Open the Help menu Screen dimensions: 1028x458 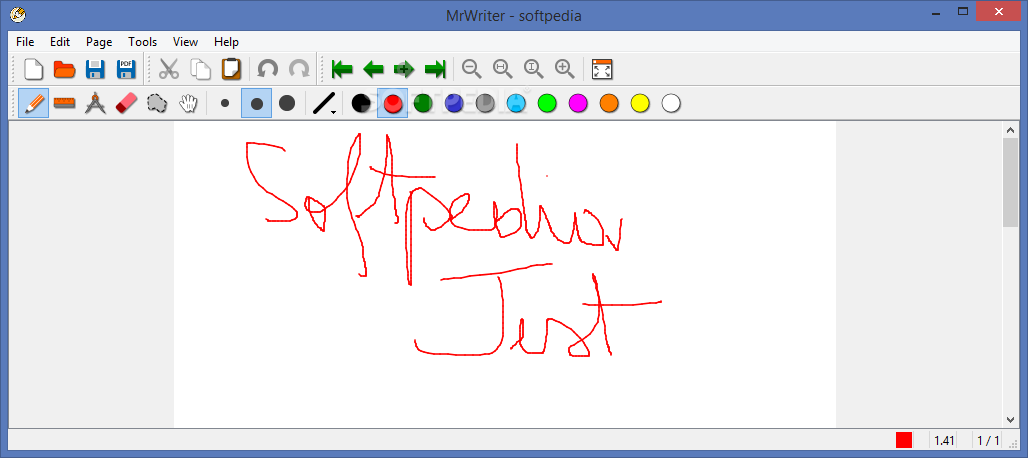226,41
